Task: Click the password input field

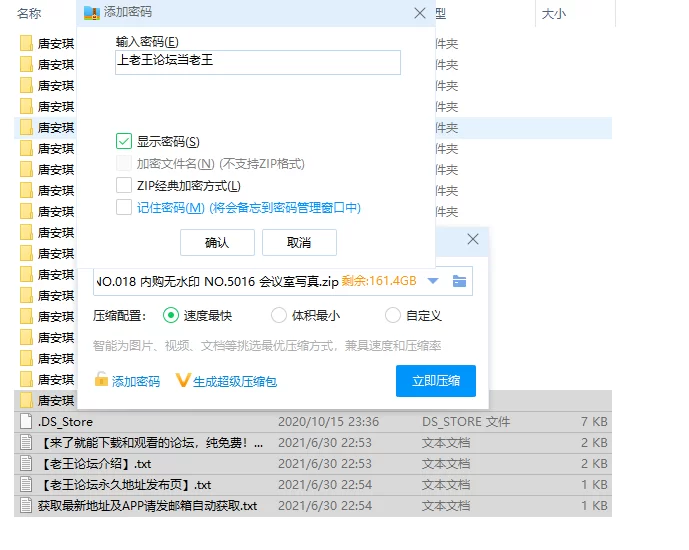Action: [258, 62]
